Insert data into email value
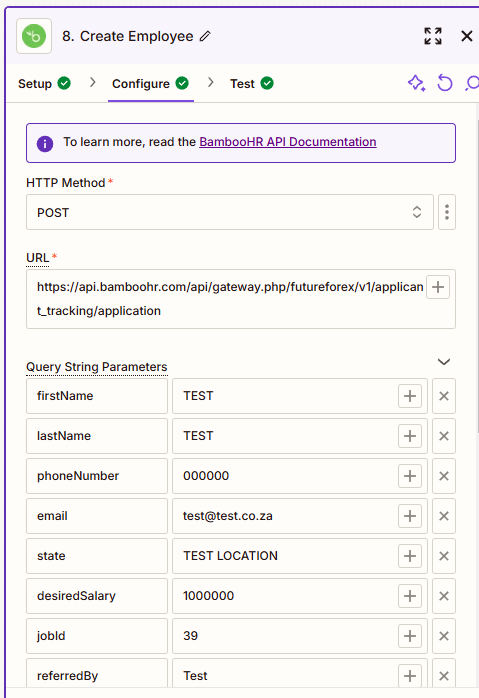479x698 pixels. click(410, 516)
